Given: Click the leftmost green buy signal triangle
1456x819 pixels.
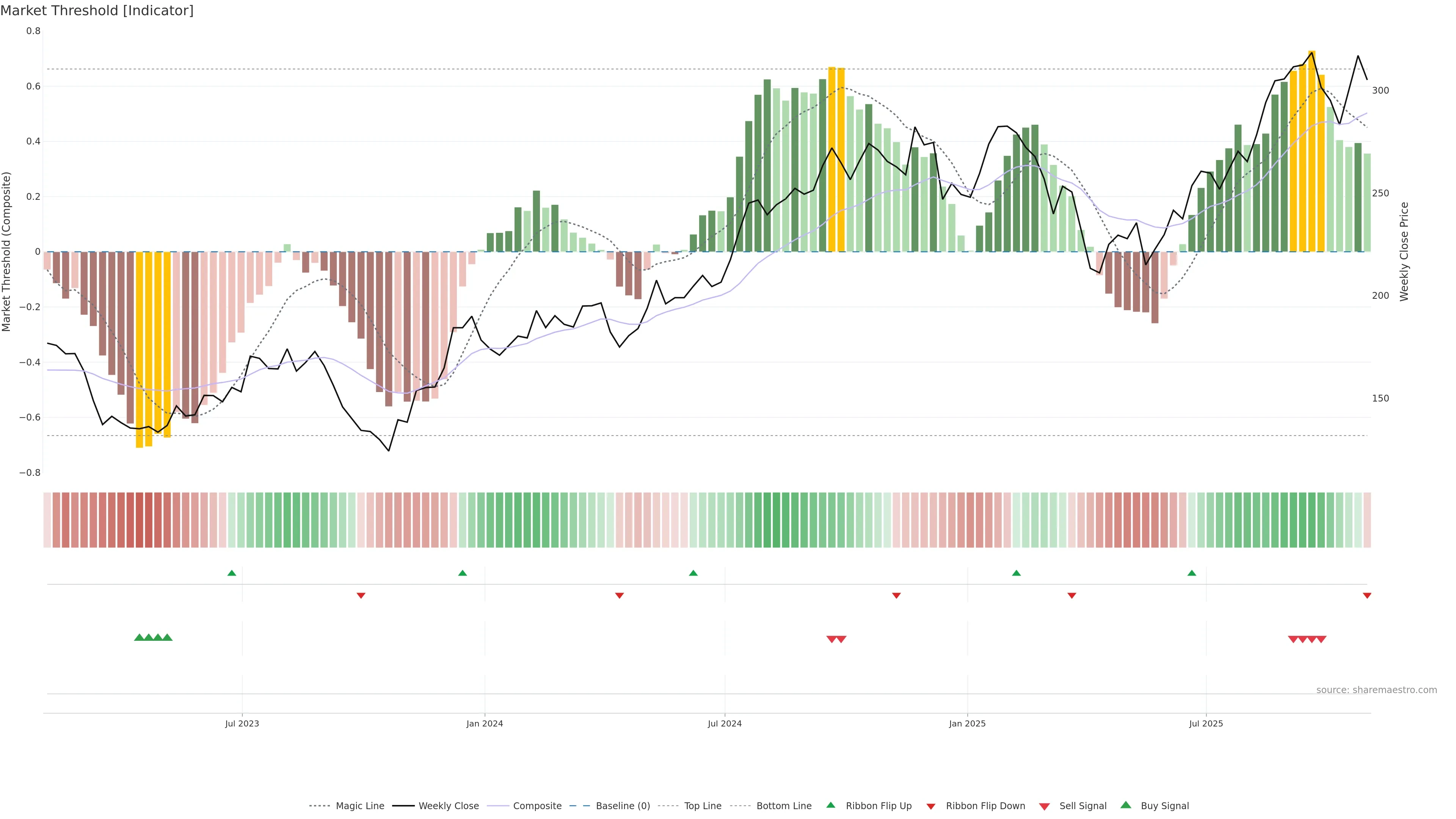Looking at the screenshot, I should click(x=139, y=637).
